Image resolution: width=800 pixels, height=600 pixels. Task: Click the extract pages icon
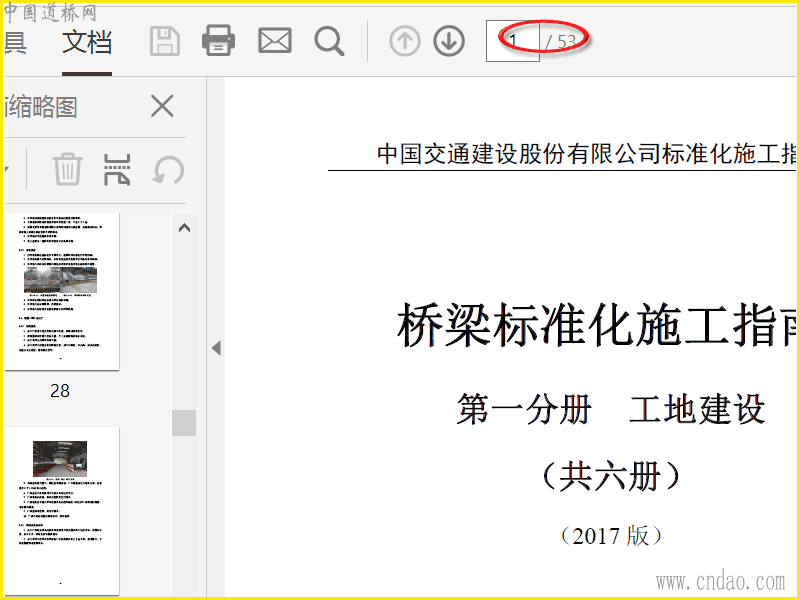coord(117,169)
